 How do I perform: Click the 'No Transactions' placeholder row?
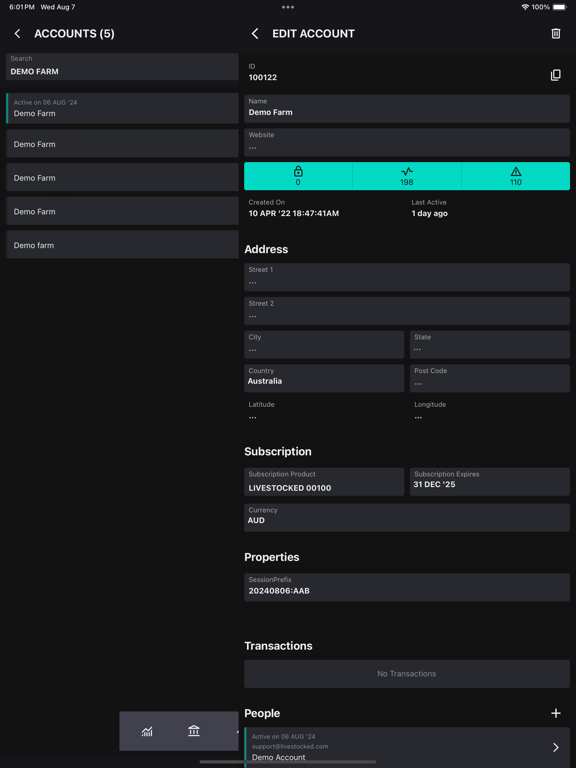tap(407, 673)
